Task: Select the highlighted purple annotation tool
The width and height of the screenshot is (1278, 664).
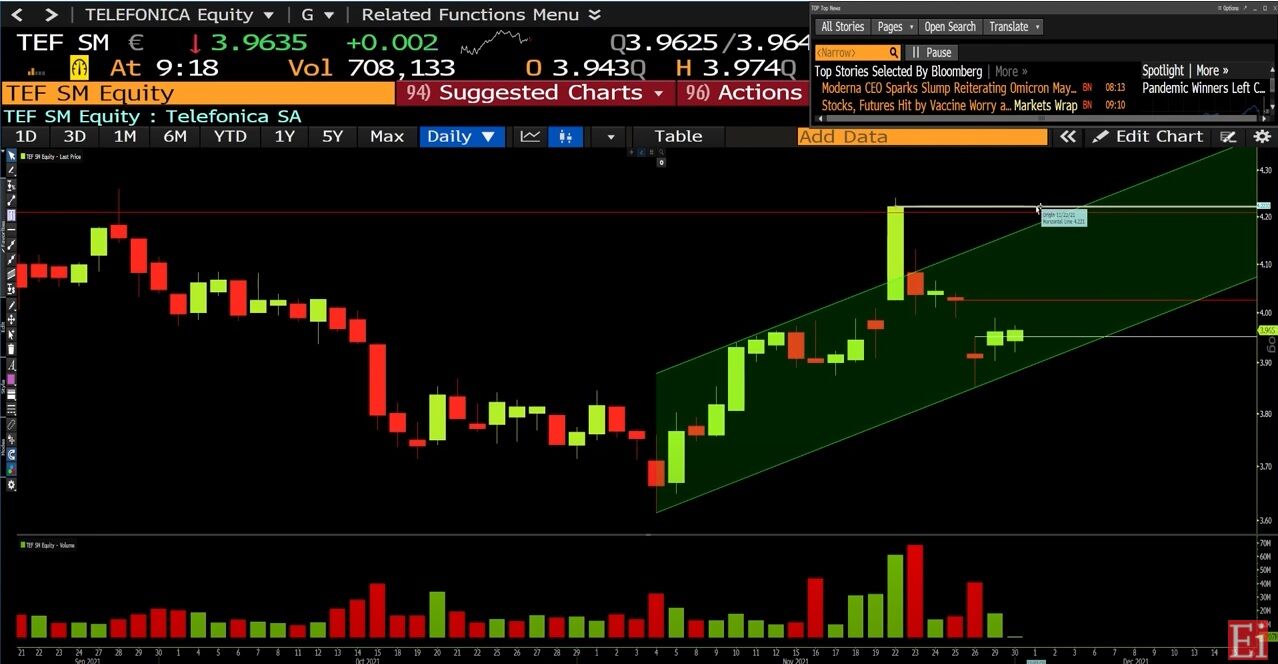Action: point(12,215)
